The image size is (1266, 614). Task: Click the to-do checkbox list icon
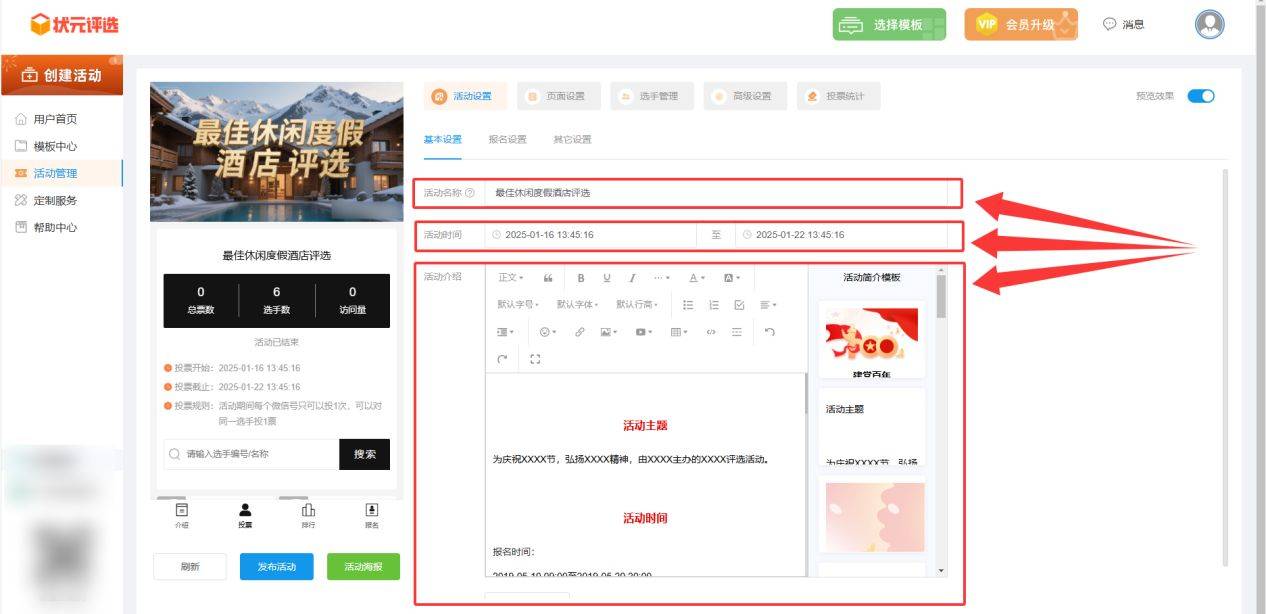click(x=739, y=305)
